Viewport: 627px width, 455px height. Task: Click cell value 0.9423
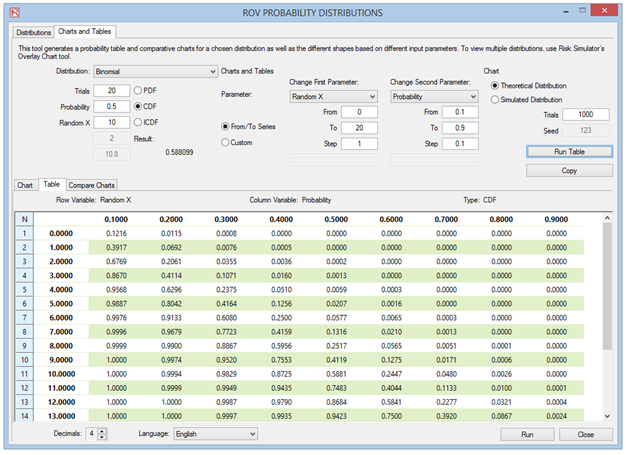pyautogui.click(x=336, y=416)
